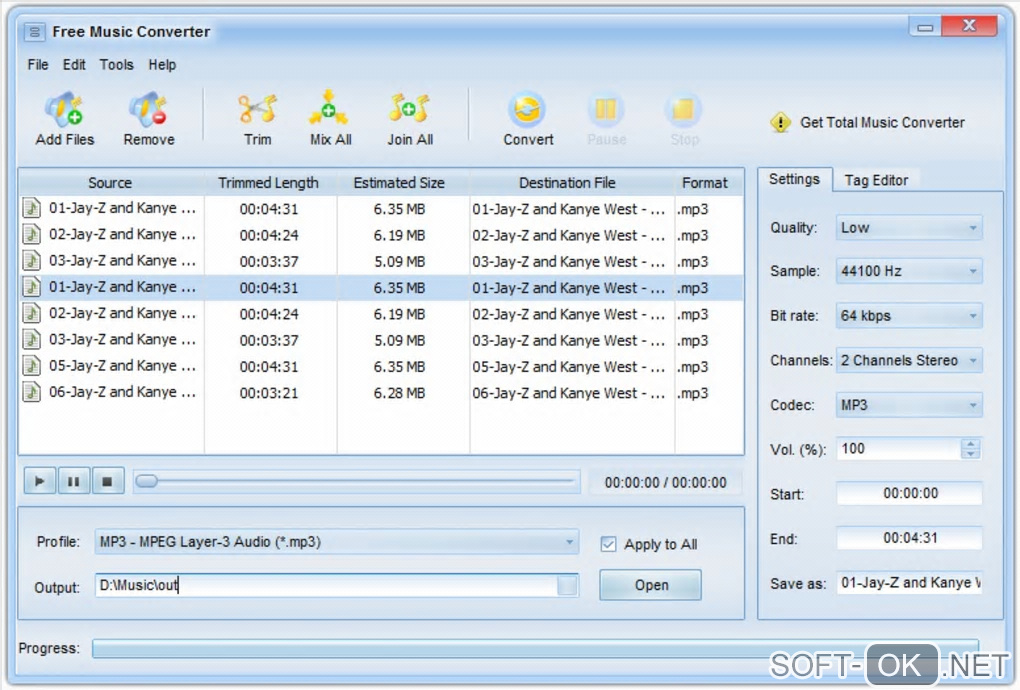
Task: Click the Join All icon
Action: pos(409,110)
